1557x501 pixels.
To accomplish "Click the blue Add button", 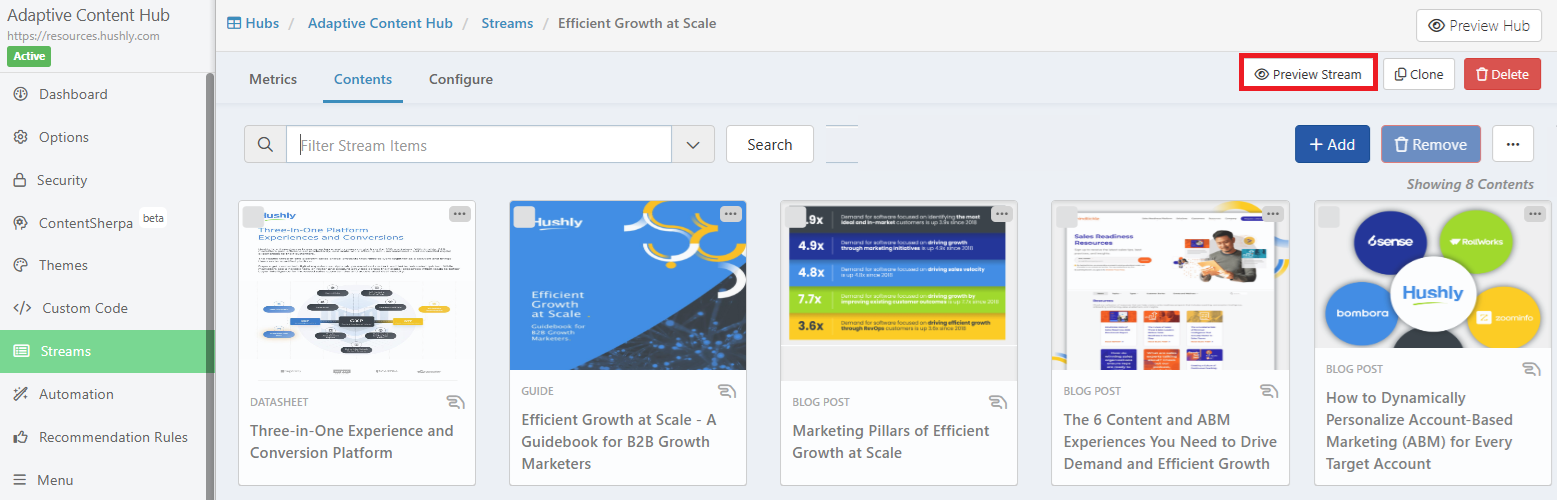I will click(x=1332, y=144).
